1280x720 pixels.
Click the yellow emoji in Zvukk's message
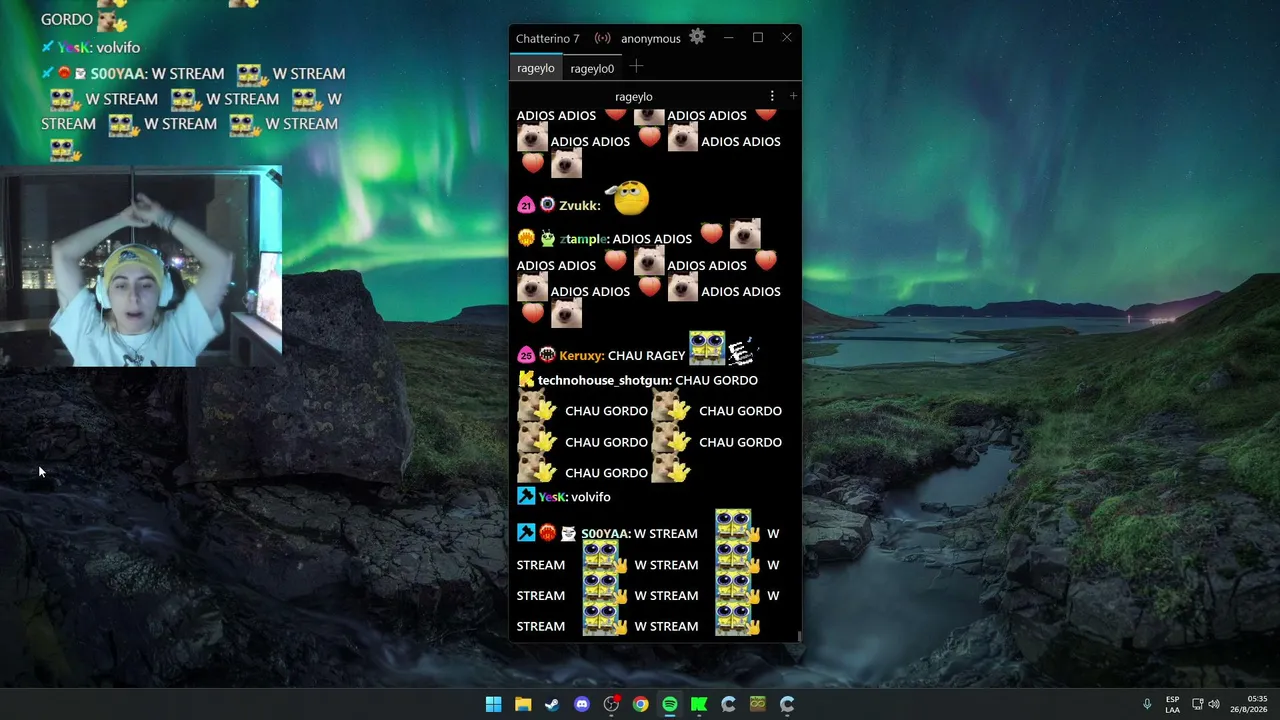tap(629, 198)
